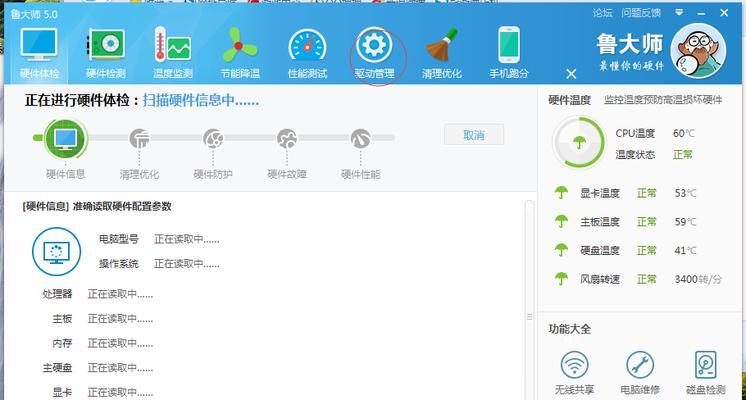Click the 硬件防护 step icon
The height and width of the screenshot is (400, 746).
(x=213, y=138)
